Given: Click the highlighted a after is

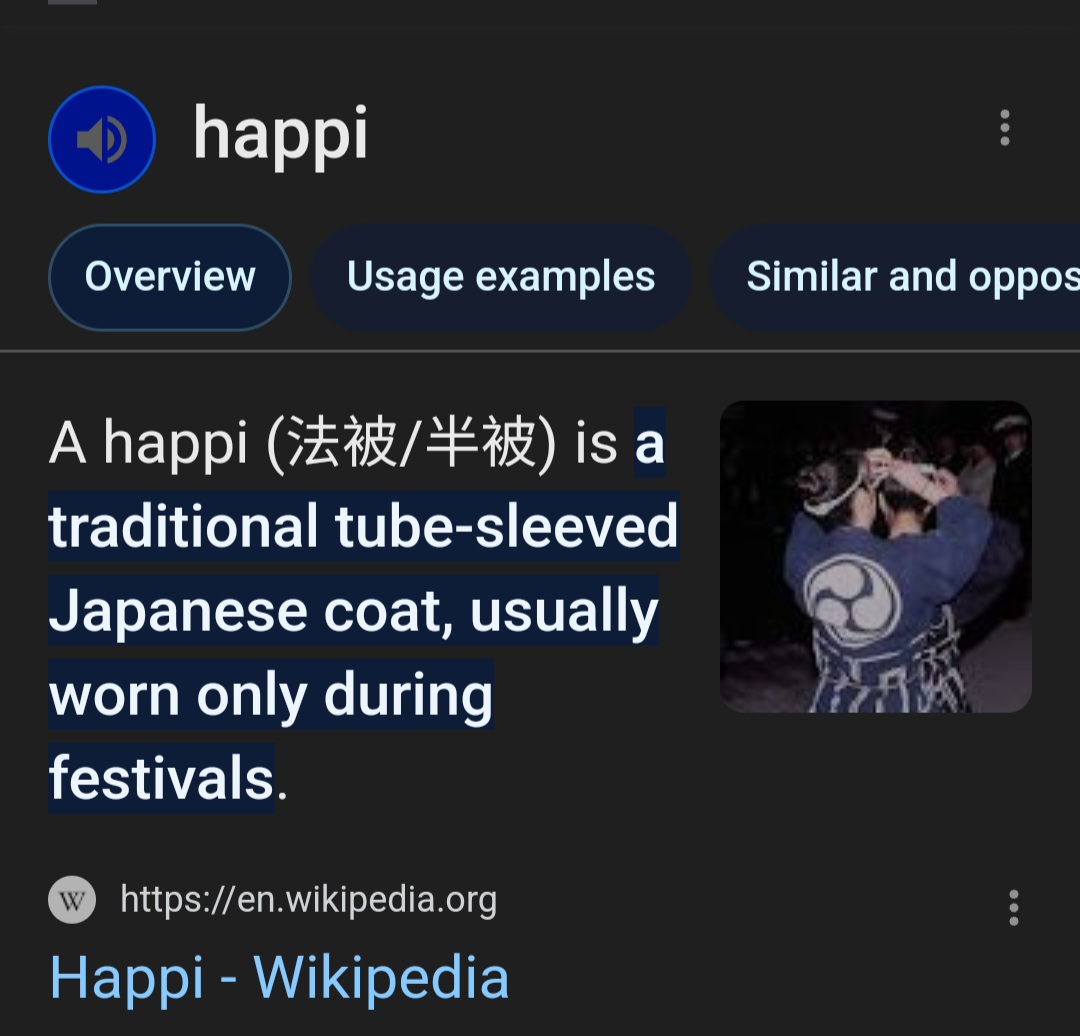Looking at the screenshot, I should (x=650, y=443).
